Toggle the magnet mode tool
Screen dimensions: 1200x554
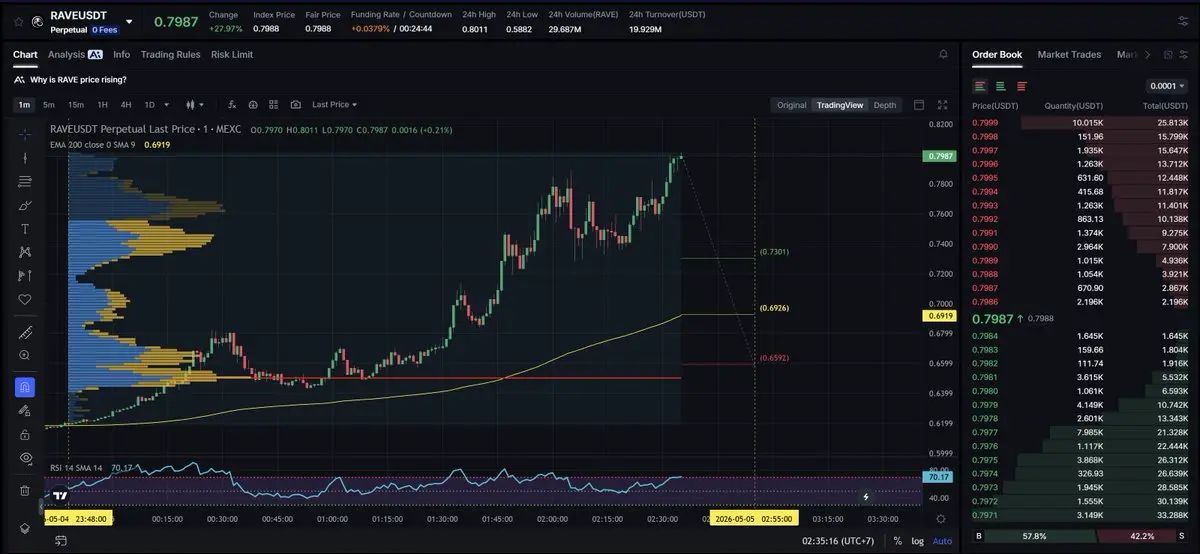25,387
